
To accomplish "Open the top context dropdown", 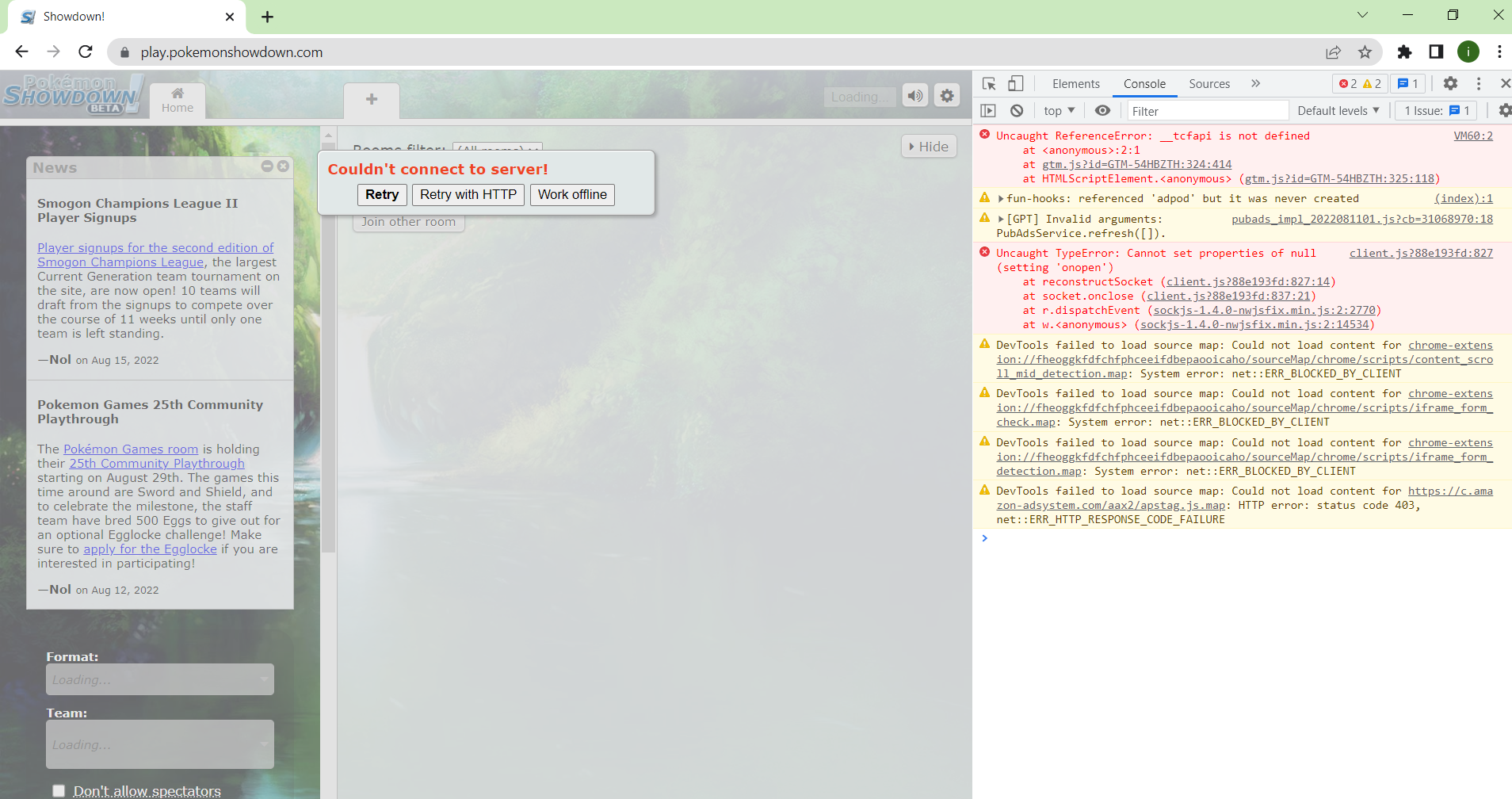I will [x=1060, y=111].
